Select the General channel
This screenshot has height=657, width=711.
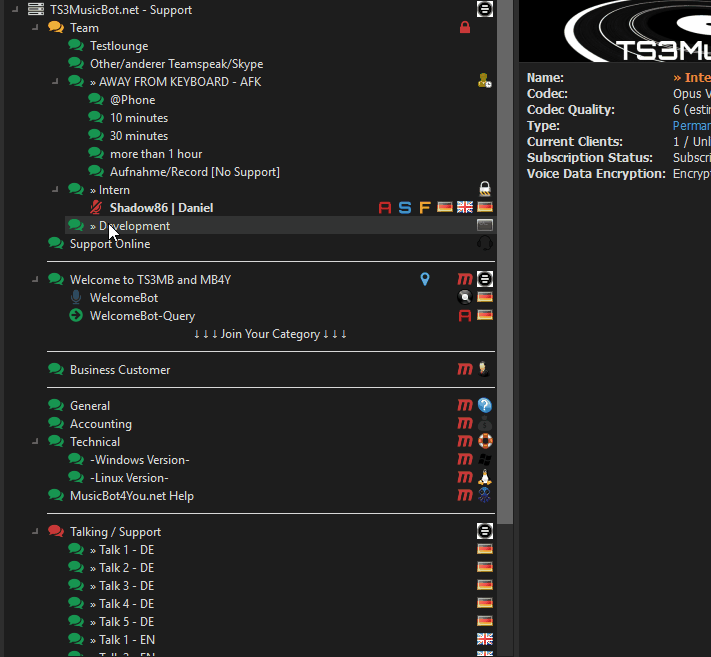tap(90, 406)
